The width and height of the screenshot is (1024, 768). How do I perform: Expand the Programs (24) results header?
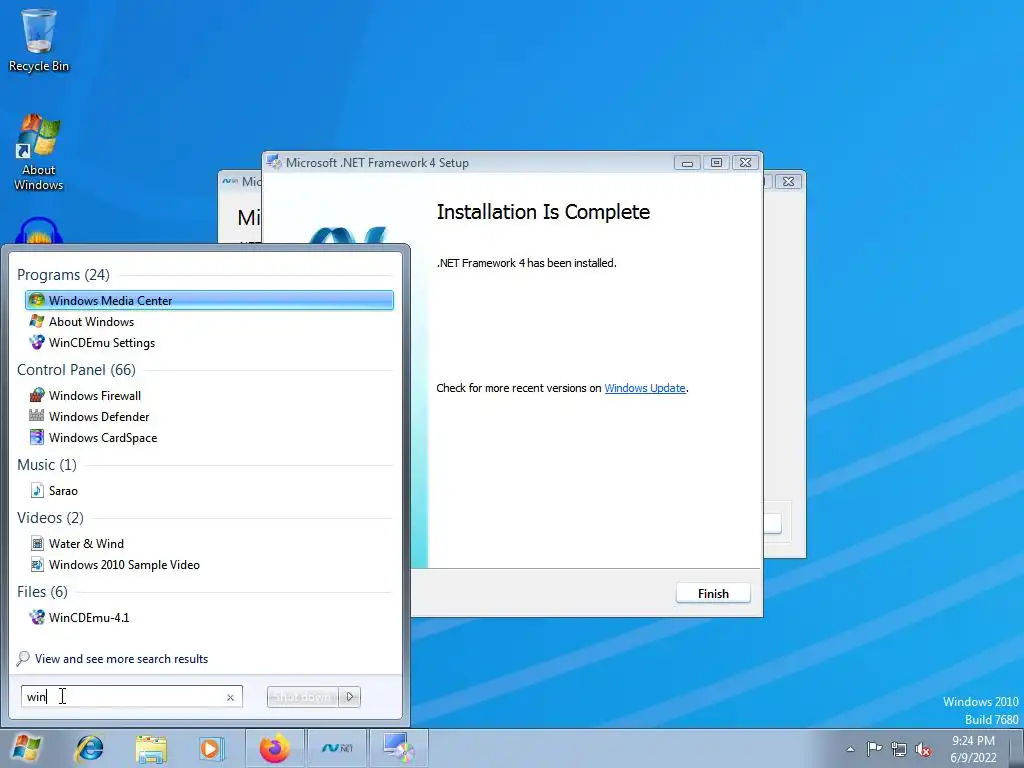[63, 275]
